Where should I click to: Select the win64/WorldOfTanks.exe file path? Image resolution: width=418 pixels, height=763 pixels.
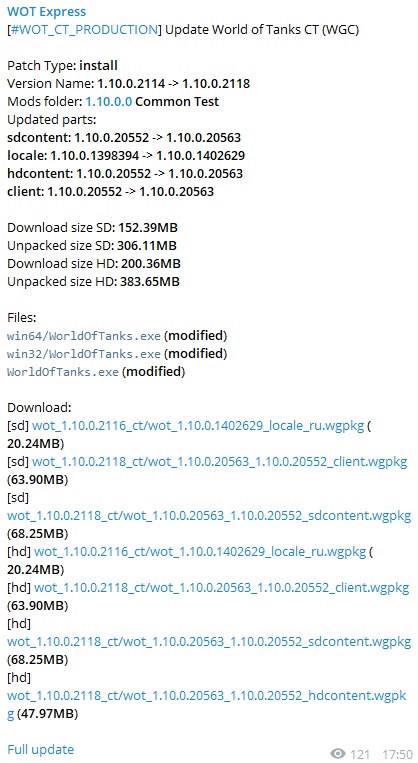[84, 336]
